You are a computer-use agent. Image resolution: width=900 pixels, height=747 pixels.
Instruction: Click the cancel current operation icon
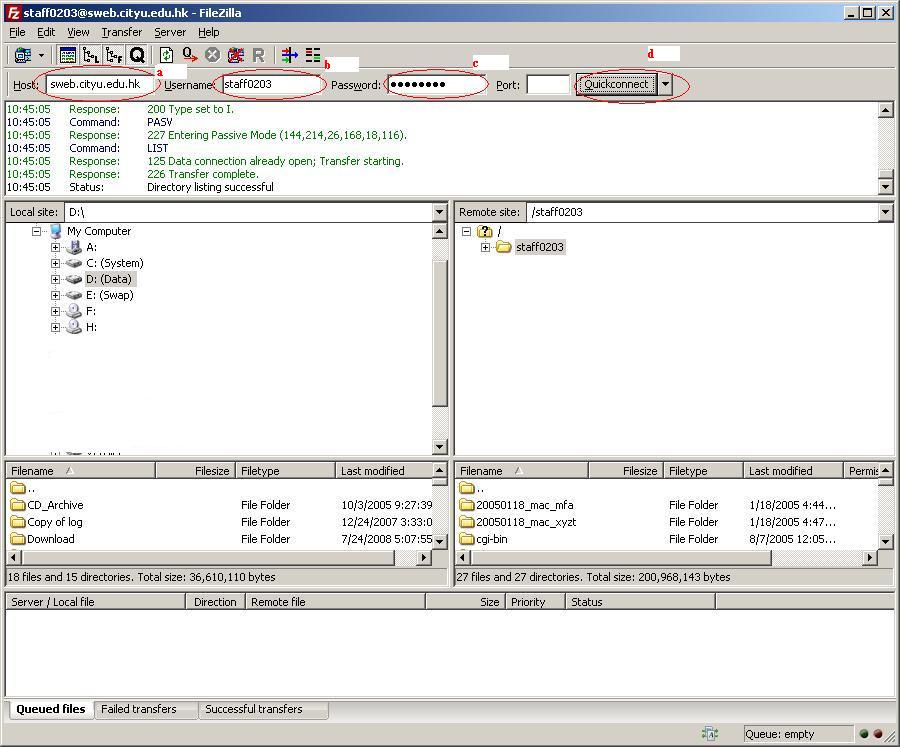(212, 56)
